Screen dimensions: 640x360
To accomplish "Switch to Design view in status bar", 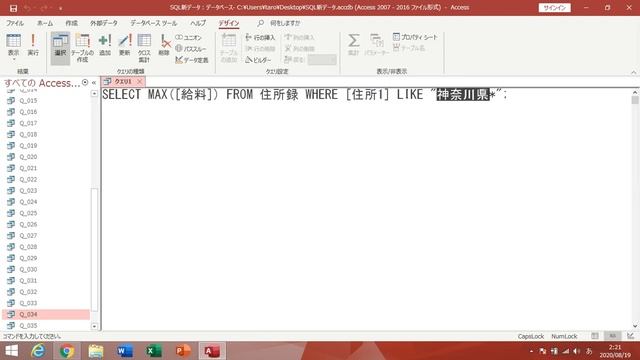I will click(631, 336).
